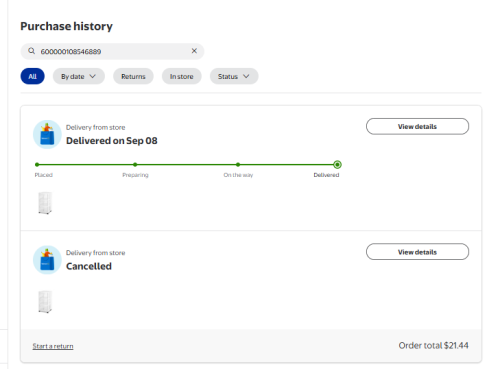Clear the order number search field
Screen dimensions: 500x369
point(194,51)
